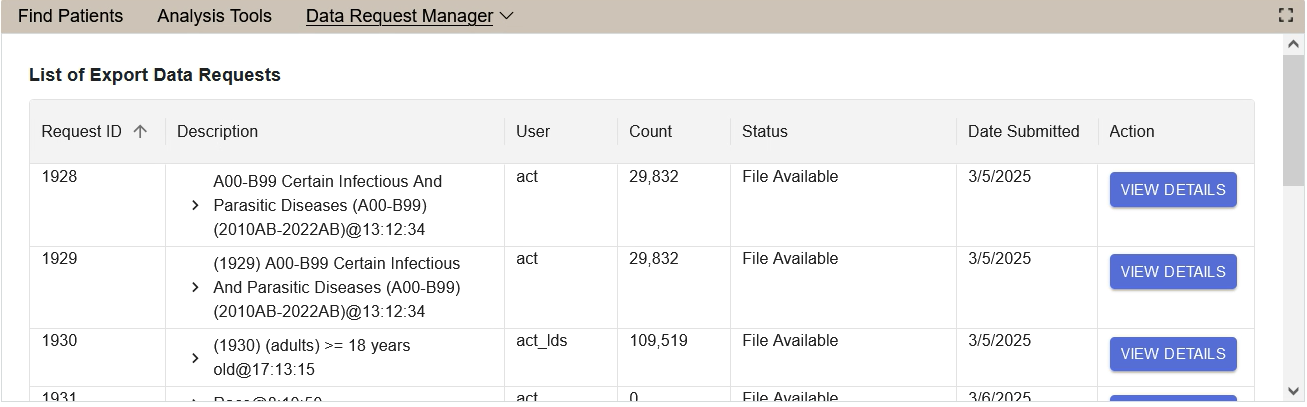The image size is (1307, 407).
Task: Click the scrollbar up arrow
Action: [1293, 45]
